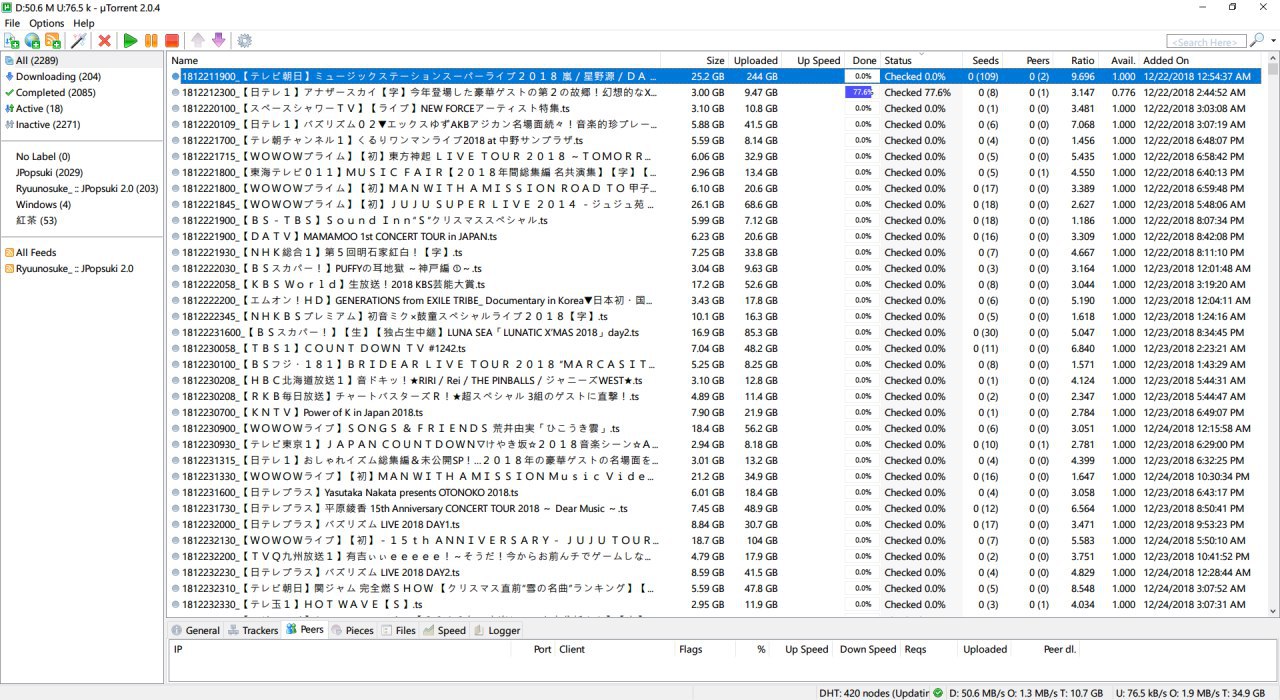Viewport: 1280px width, 700px height.
Task: Select the Active (18) category
Action: pos(82,109)
